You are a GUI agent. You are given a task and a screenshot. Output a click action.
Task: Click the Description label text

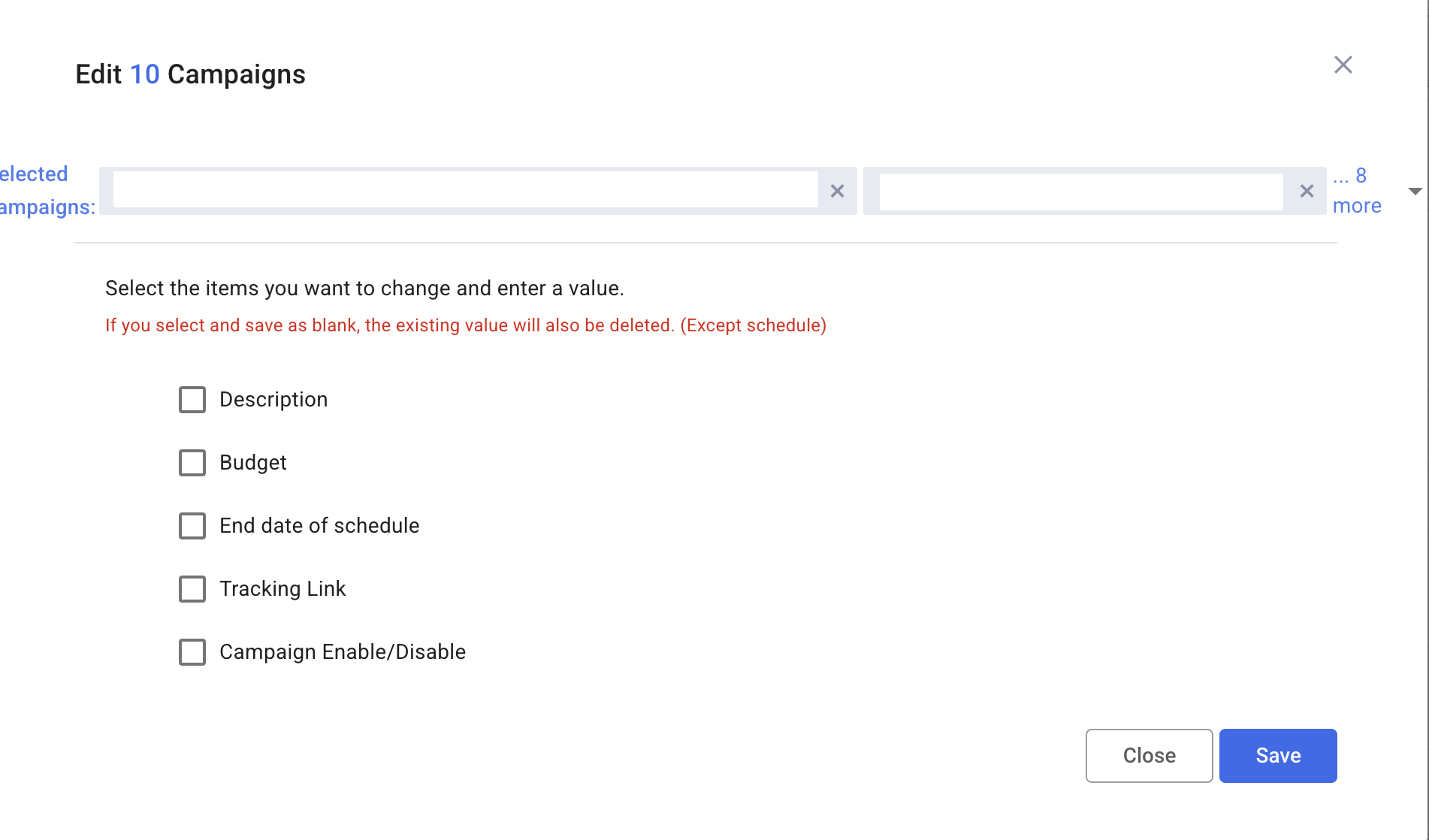(273, 399)
